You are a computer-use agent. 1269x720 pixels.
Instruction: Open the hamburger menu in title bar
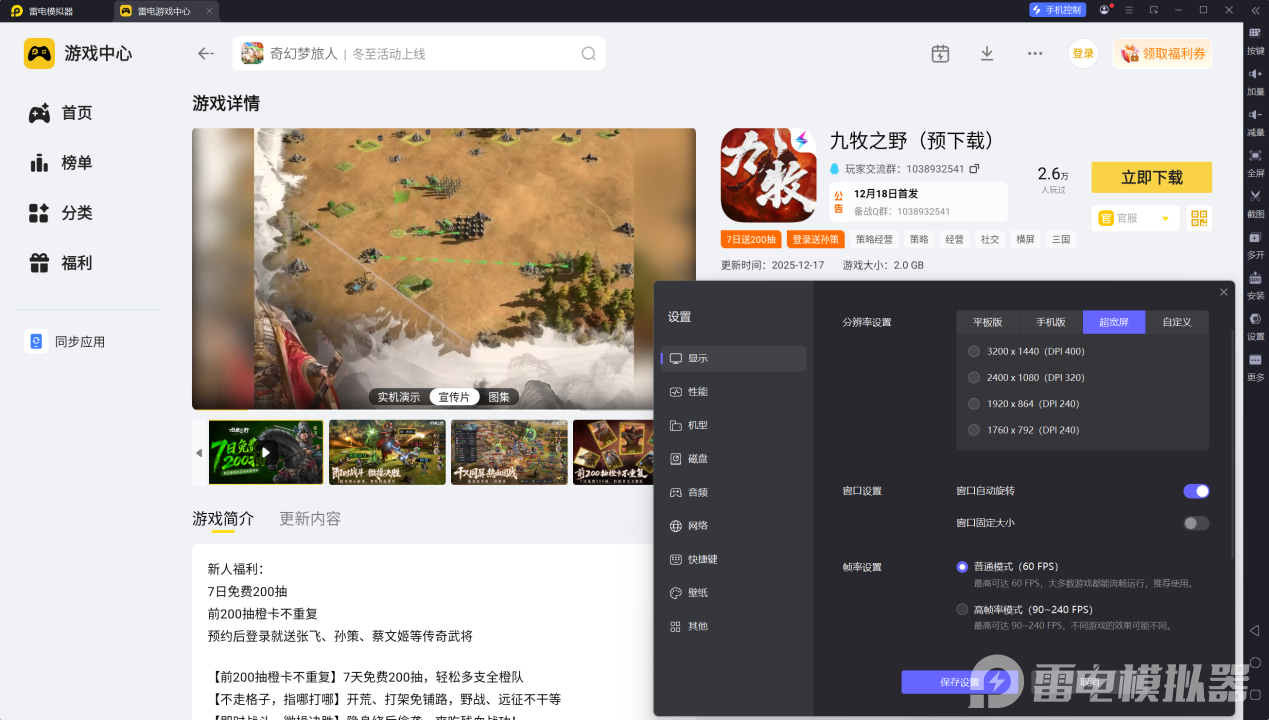pos(1129,10)
